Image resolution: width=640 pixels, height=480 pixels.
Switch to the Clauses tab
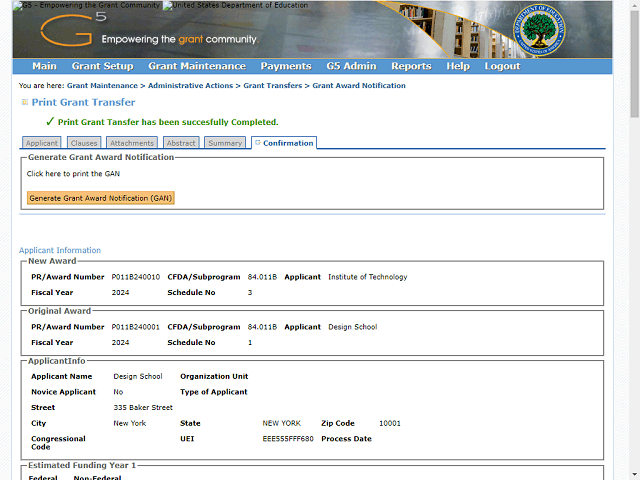pyautogui.click(x=84, y=143)
